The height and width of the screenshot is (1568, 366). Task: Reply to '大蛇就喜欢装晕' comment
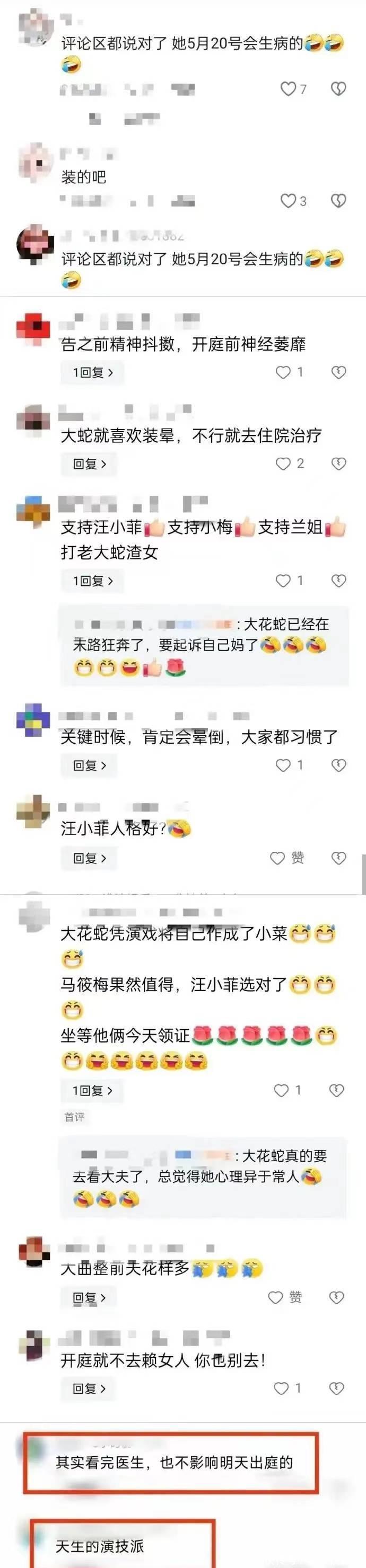tap(90, 464)
